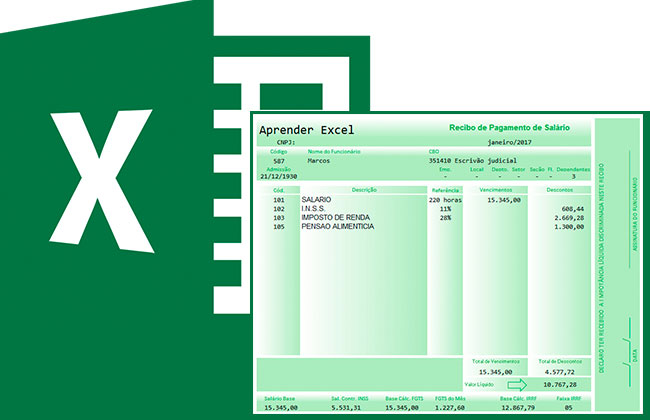This screenshot has width=650, height=420.
Task: Select the '2.669,28' discount value
Action: pyautogui.click(x=569, y=218)
